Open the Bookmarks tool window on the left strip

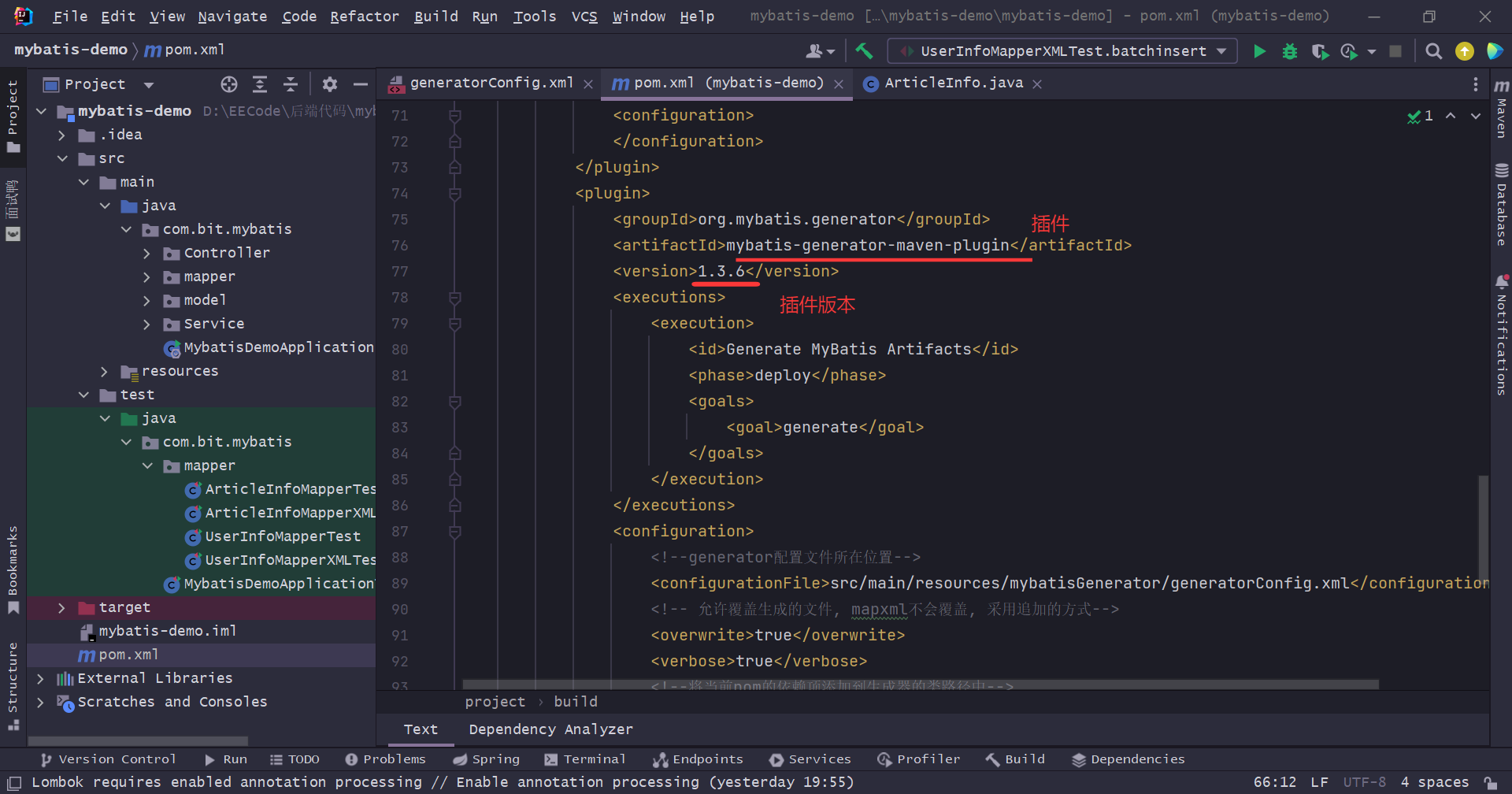[13, 569]
